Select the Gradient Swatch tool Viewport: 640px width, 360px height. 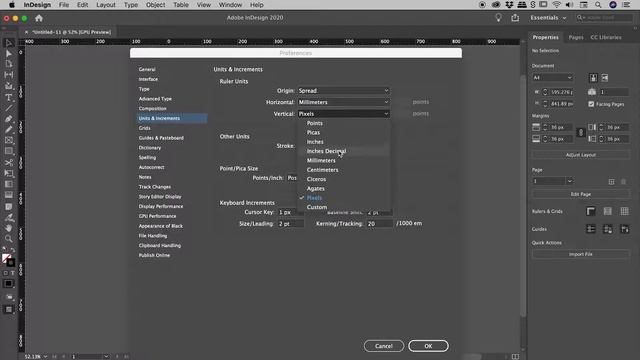click(9, 184)
